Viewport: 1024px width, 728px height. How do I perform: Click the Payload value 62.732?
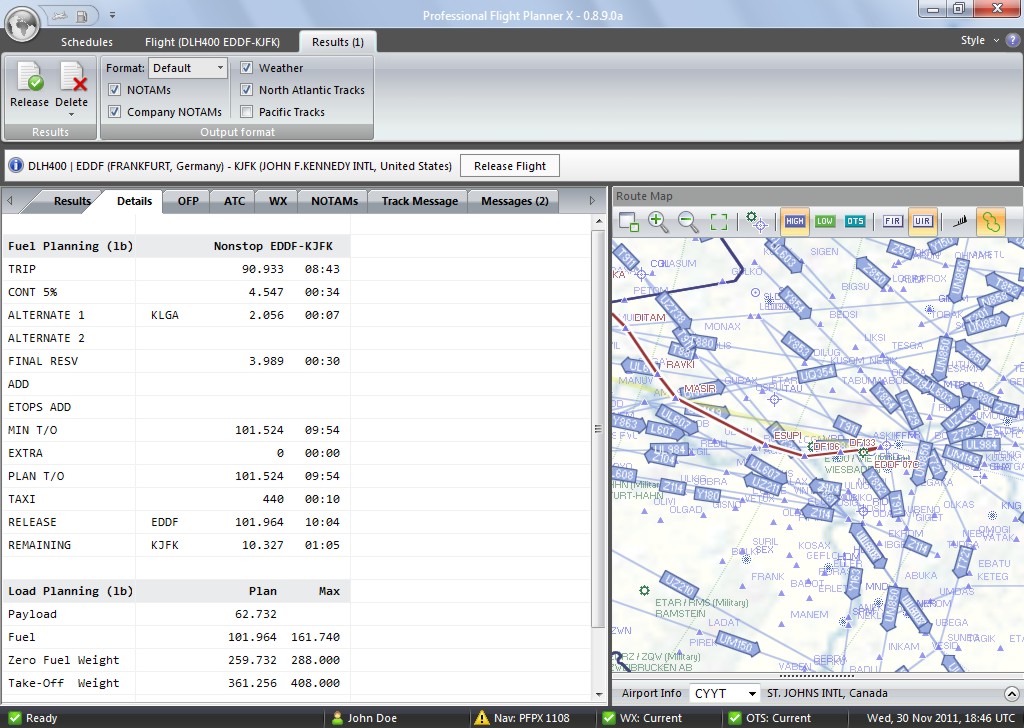pyautogui.click(x=255, y=614)
